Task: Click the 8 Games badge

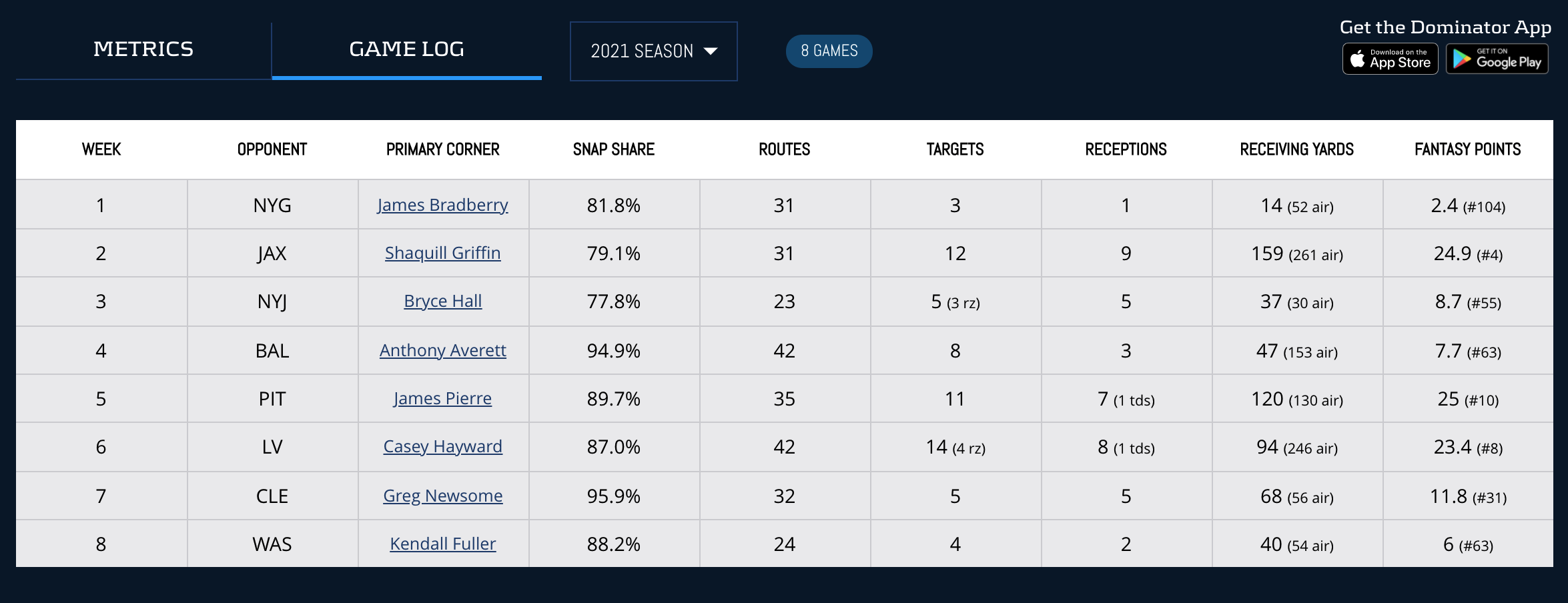Action: [829, 51]
